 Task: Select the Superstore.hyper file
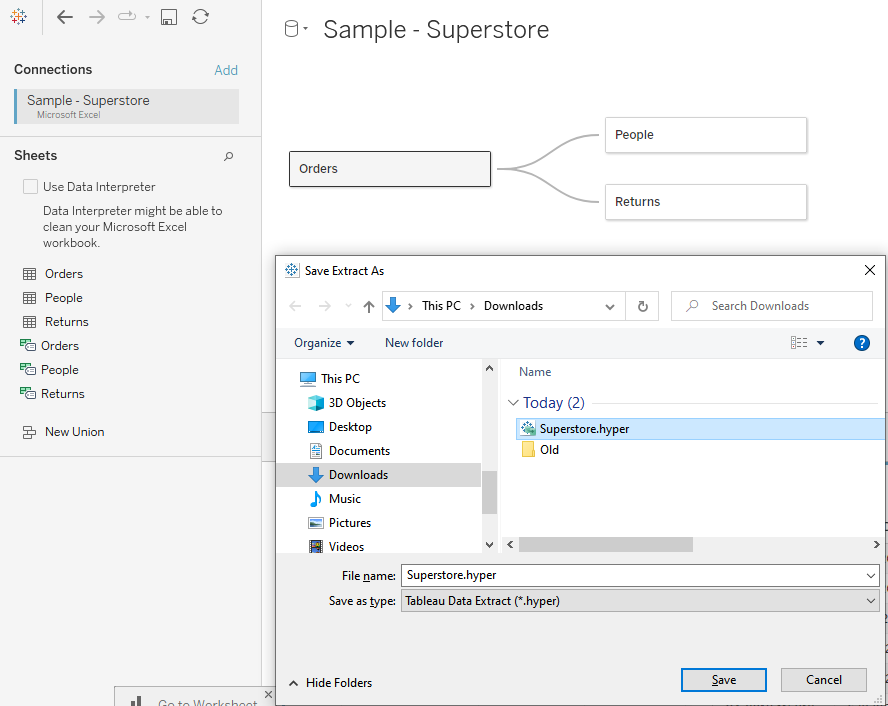point(700,429)
